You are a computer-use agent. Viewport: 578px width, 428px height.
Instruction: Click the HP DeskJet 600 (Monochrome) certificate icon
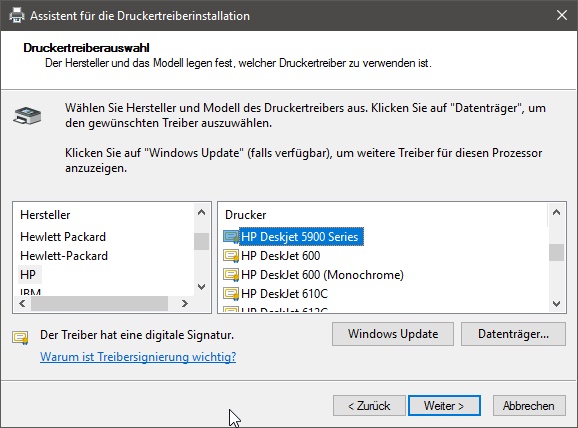pyautogui.click(x=231, y=275)
